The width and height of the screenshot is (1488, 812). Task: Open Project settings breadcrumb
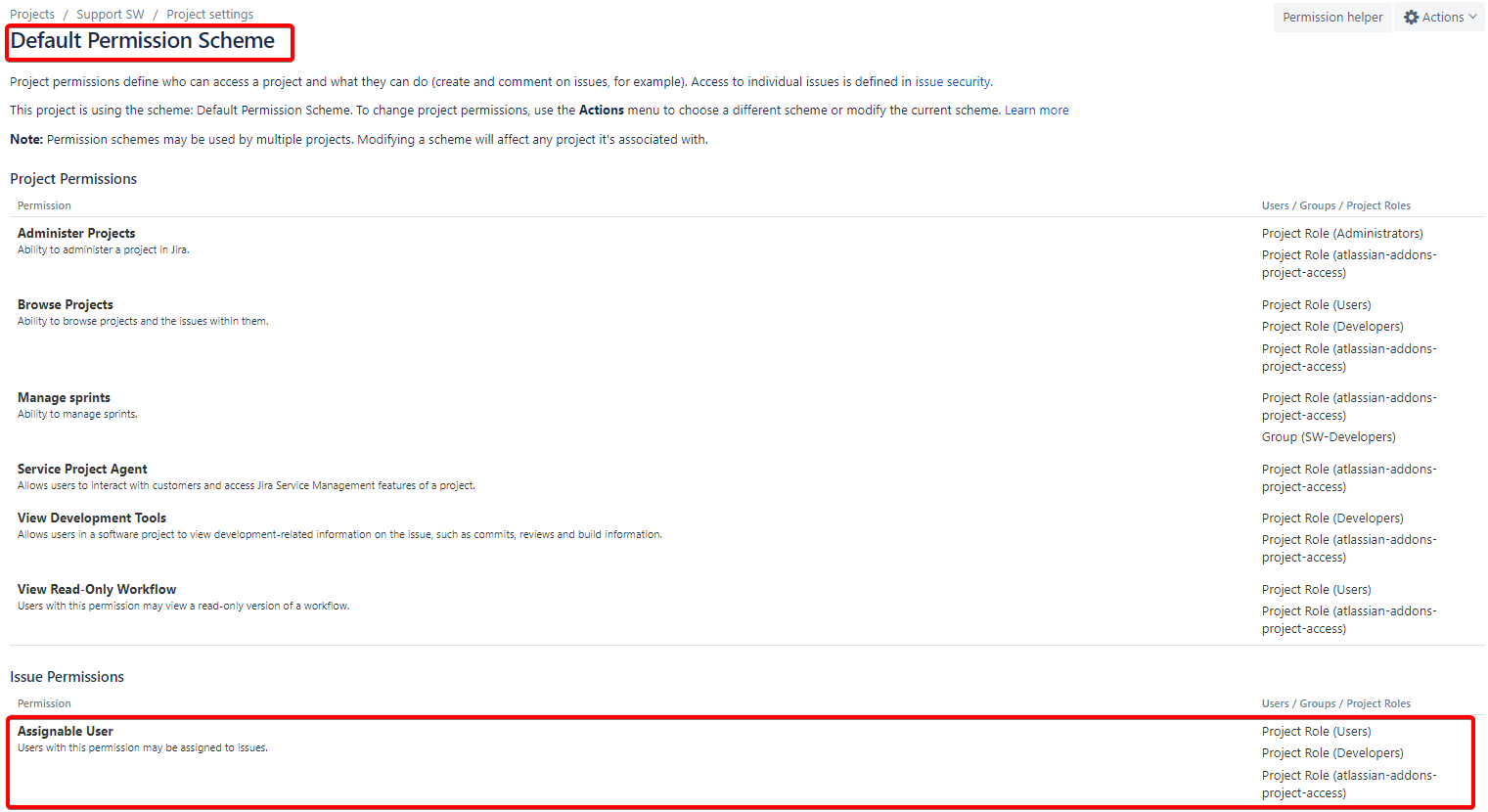tap(209, 14)
